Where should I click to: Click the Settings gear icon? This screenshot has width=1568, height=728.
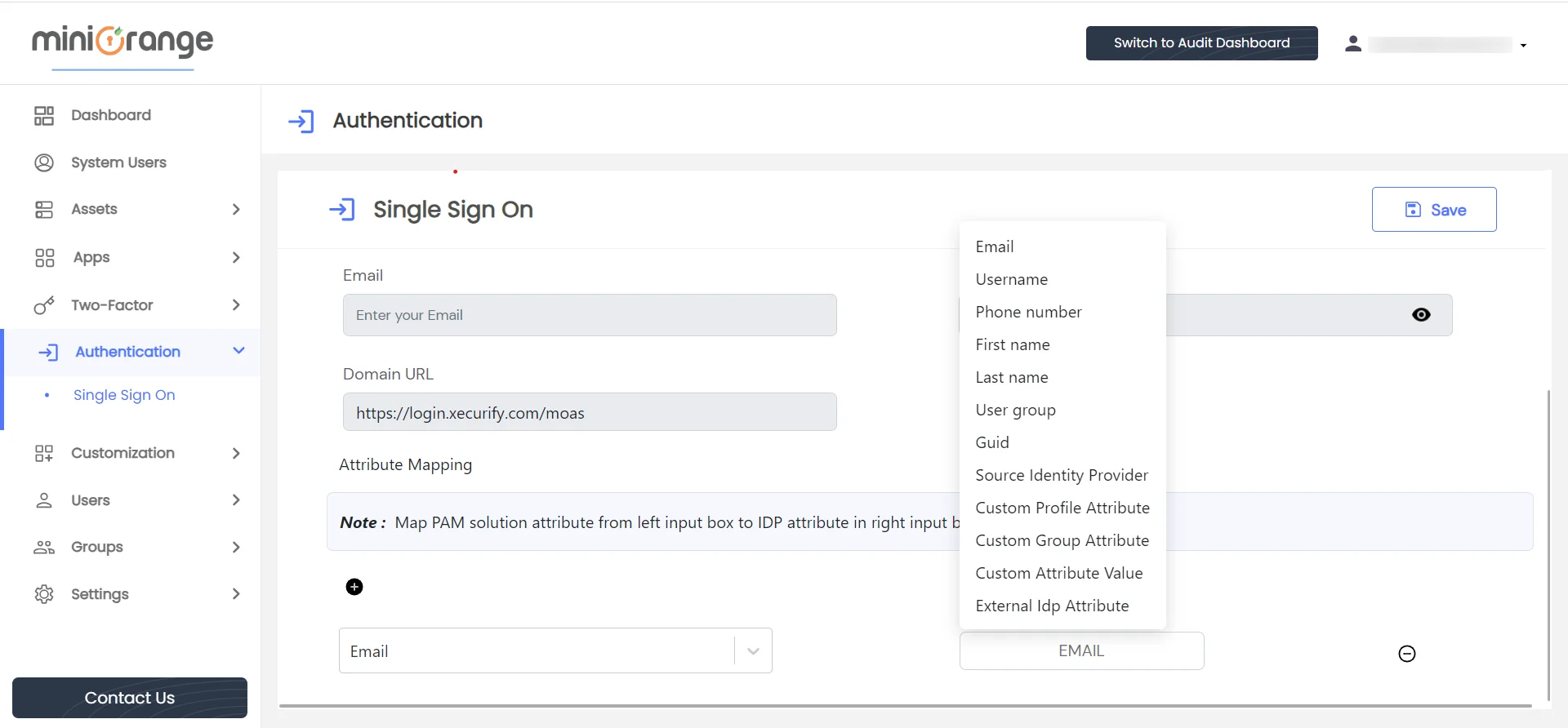point(44,594)
